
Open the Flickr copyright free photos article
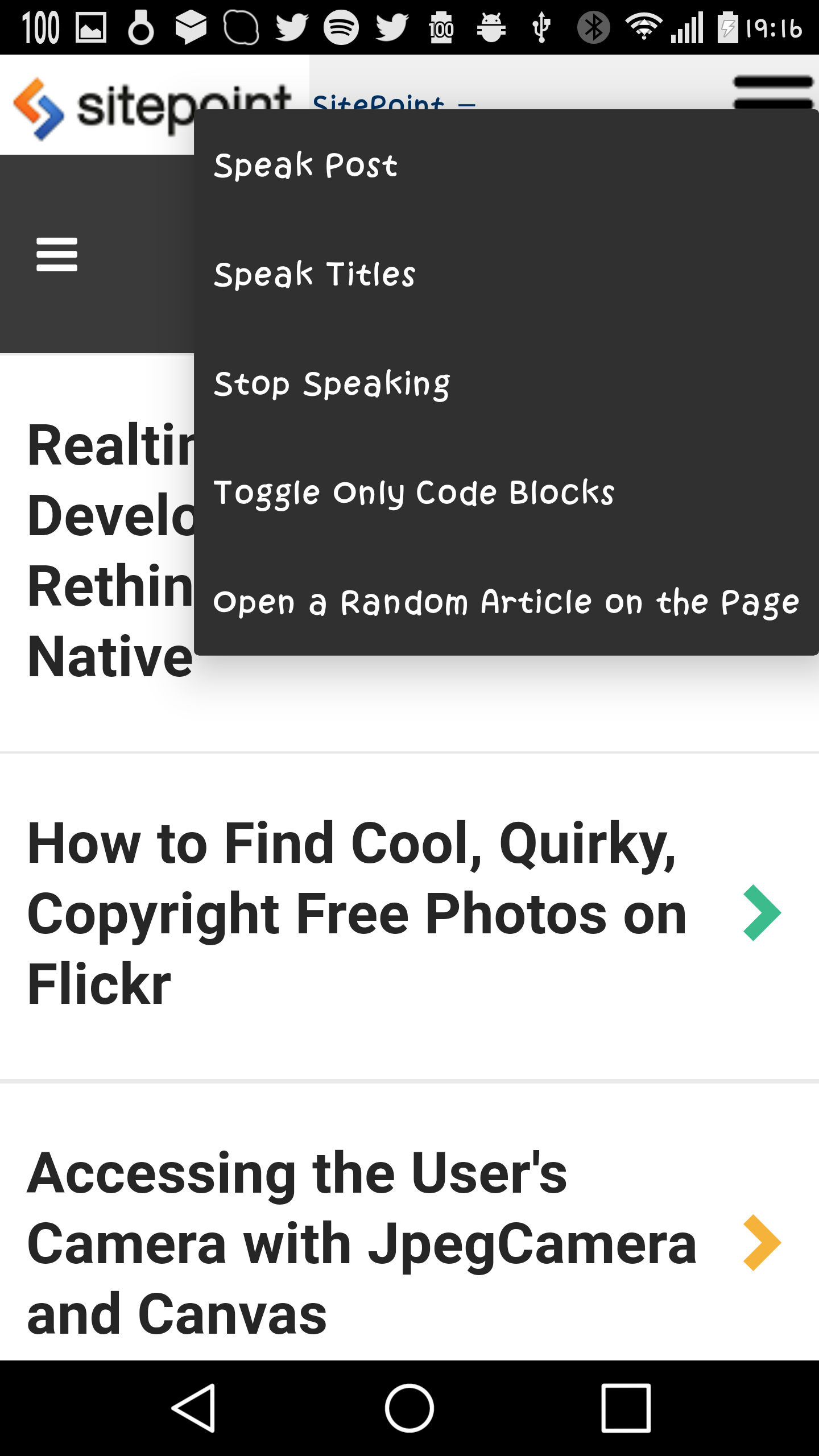coord(357,913)
